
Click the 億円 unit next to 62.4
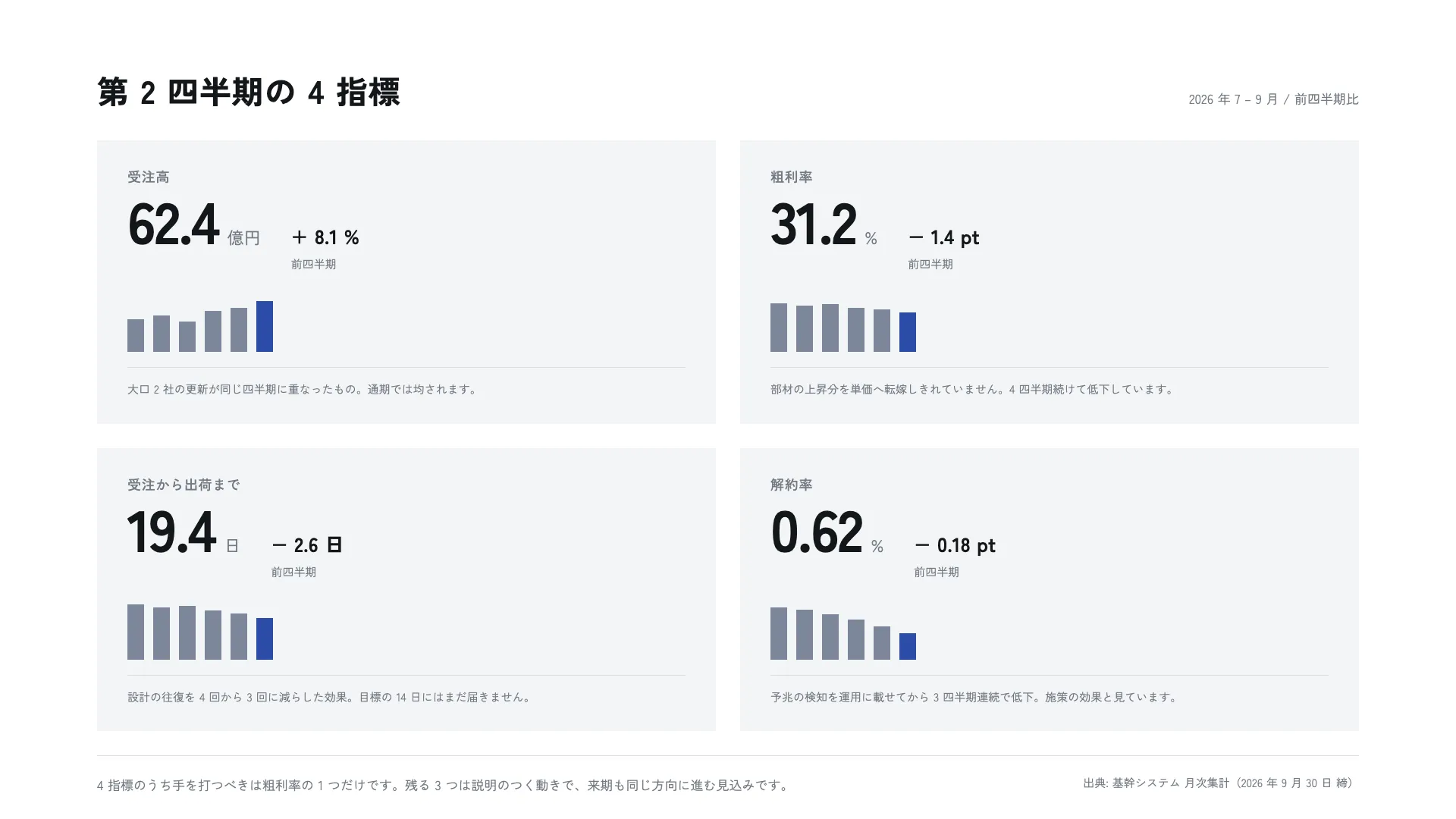coord(243,238)
